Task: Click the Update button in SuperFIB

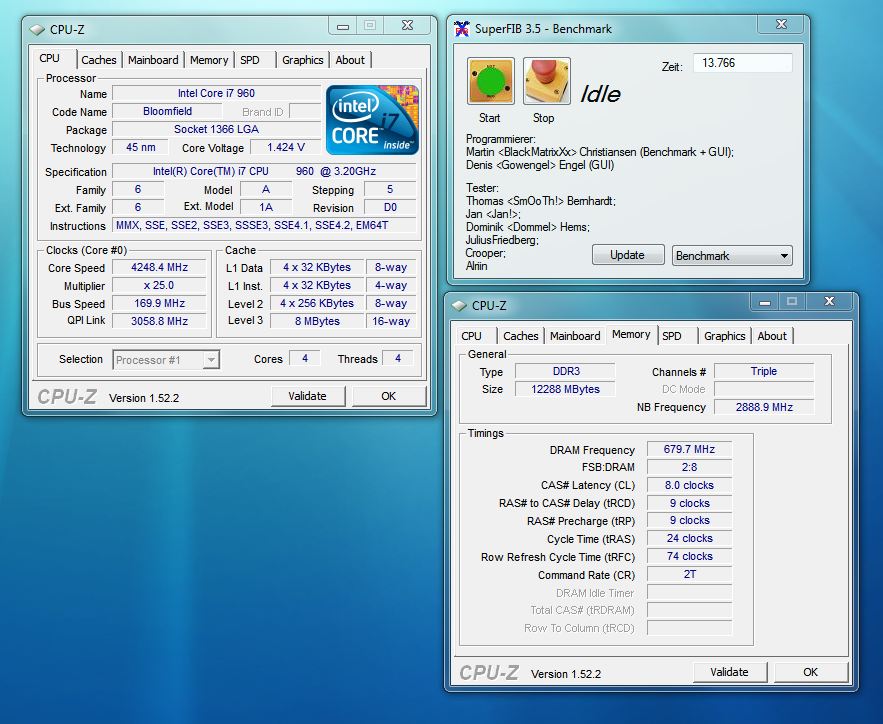Action: [x=627, y=254]
